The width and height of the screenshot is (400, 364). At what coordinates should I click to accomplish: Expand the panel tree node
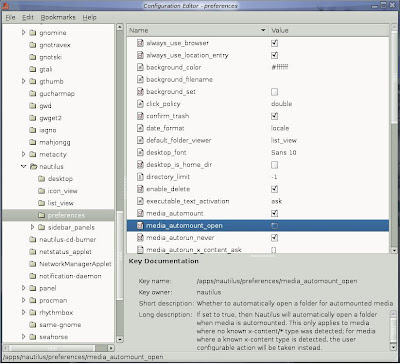23,288
